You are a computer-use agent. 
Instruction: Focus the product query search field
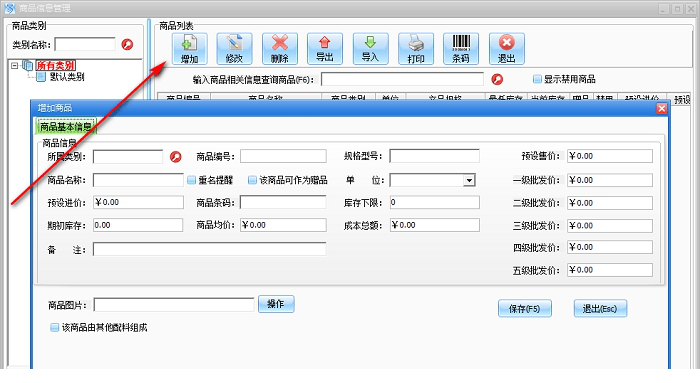(402, 79)
